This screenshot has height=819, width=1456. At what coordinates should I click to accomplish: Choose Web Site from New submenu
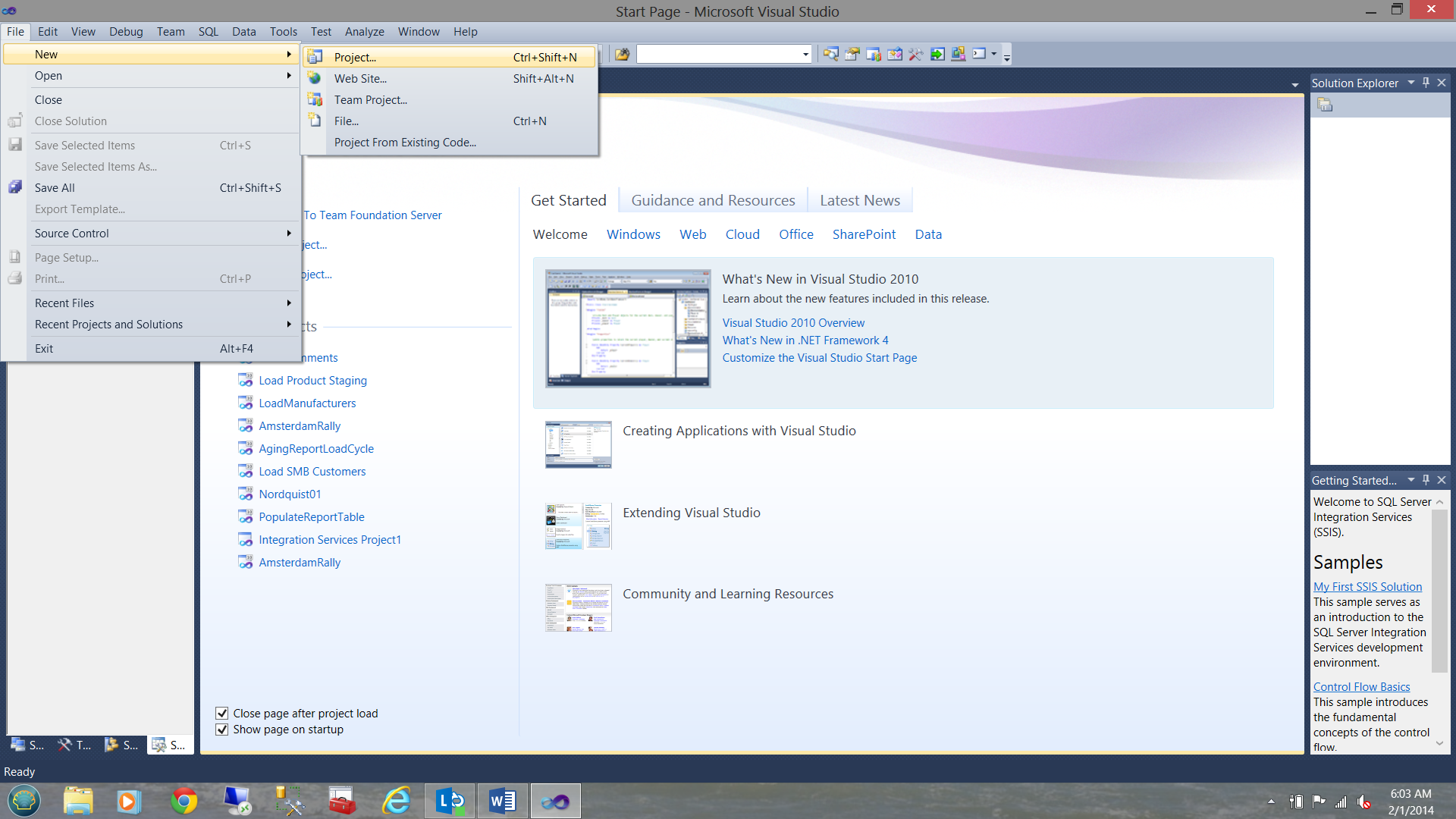(360, 78)
